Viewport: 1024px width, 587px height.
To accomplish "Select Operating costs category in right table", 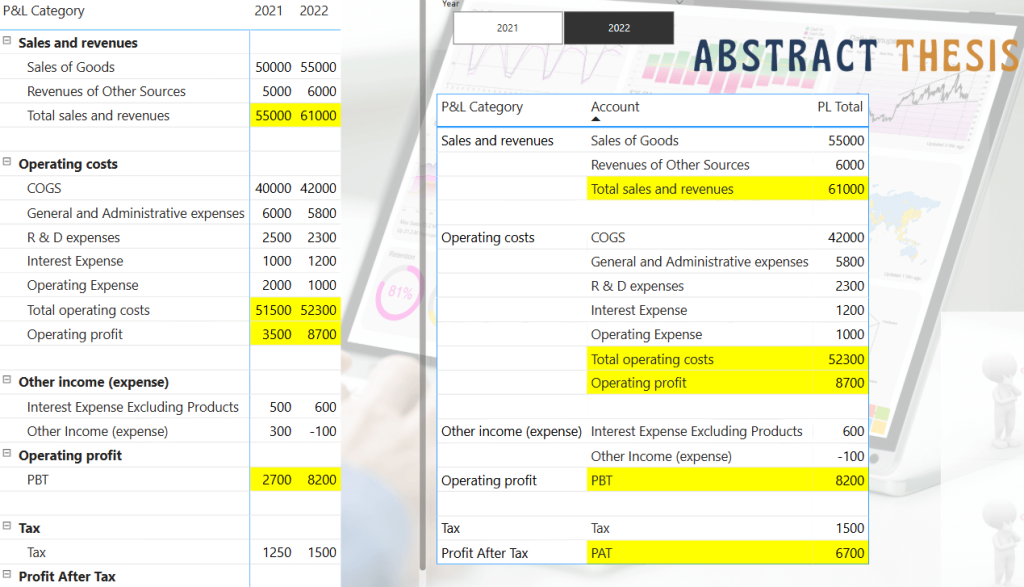I will [x=487, y=238].
